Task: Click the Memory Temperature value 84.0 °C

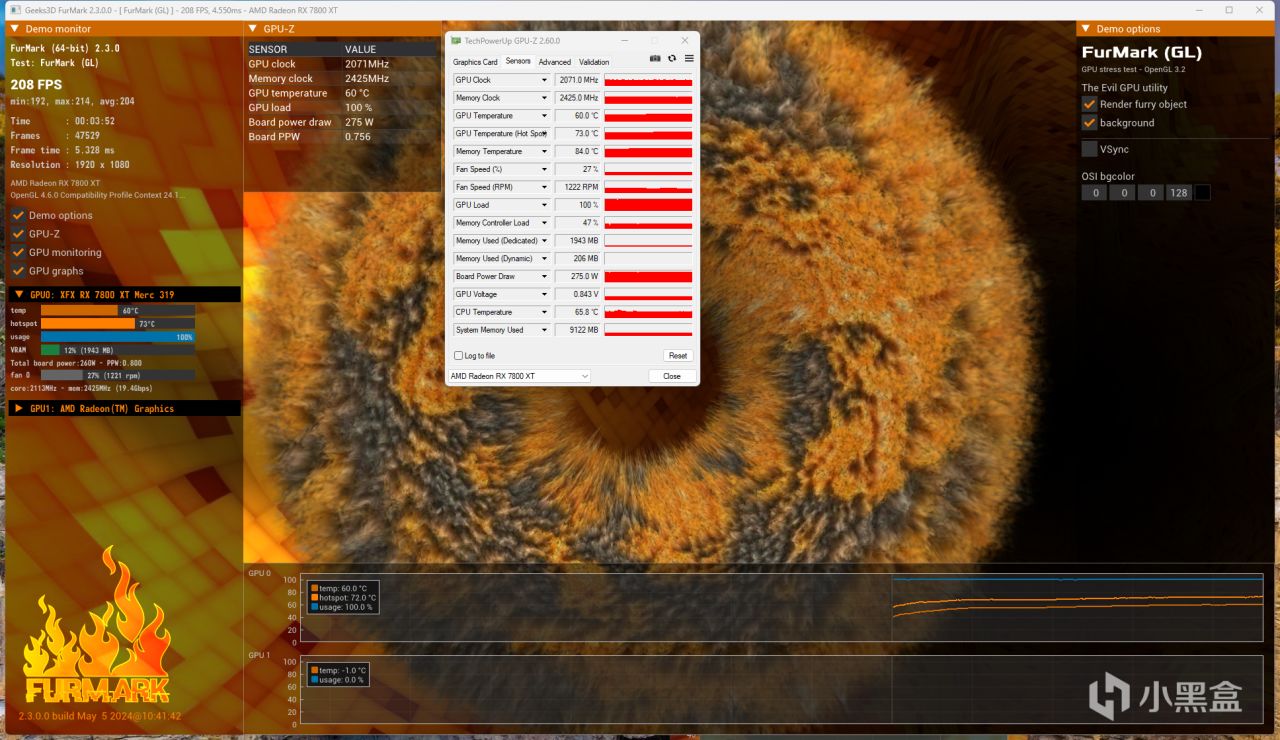Action: pyautogui.click(x=577, y=152)
